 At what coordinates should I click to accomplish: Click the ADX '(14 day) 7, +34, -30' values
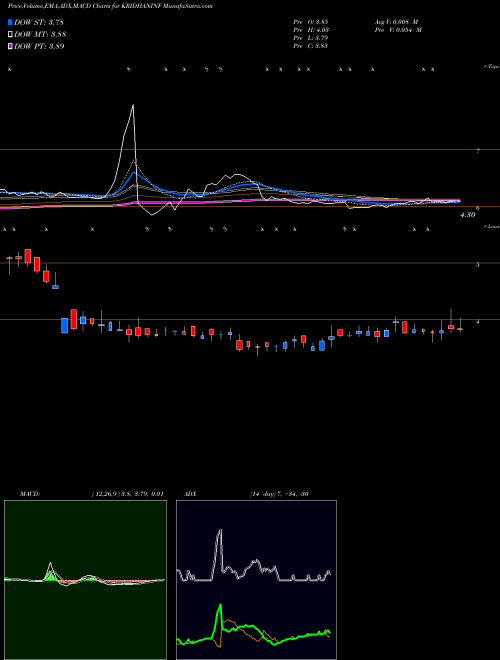279,494
